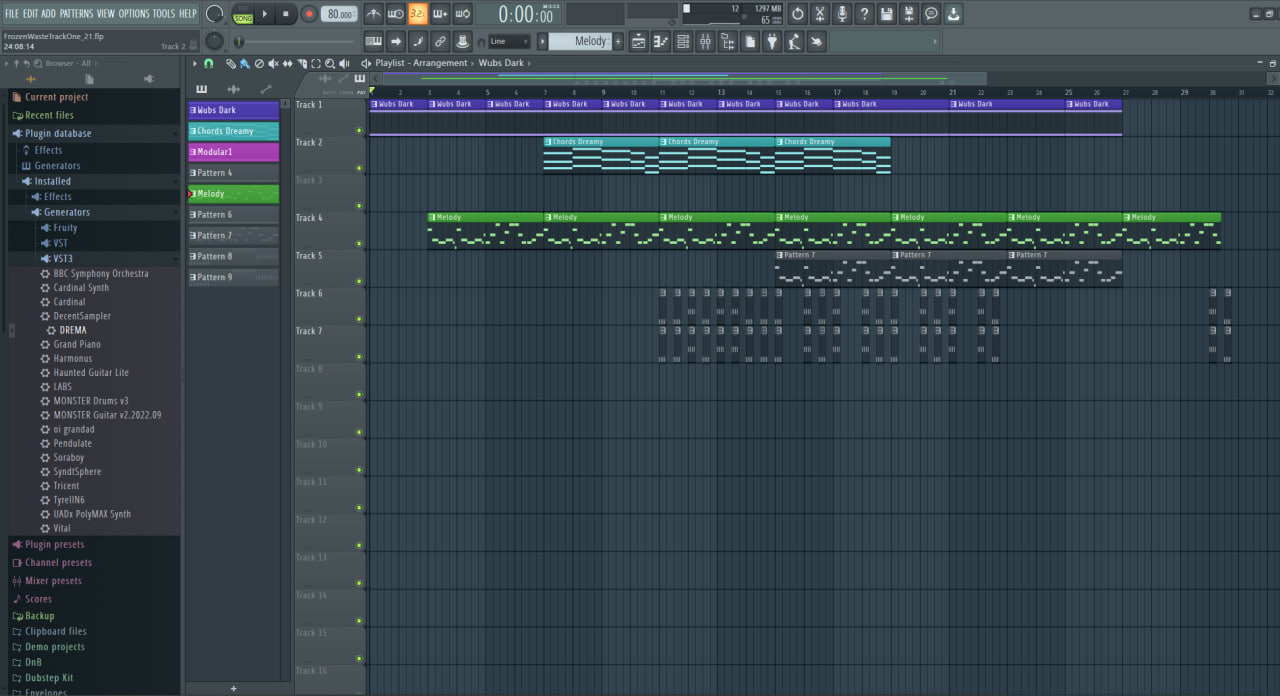Image resolution: width=1280 pixels, height=696 pixels.
Task: Select the playlist zoom magnifier tool
Action: pos(330,63)
